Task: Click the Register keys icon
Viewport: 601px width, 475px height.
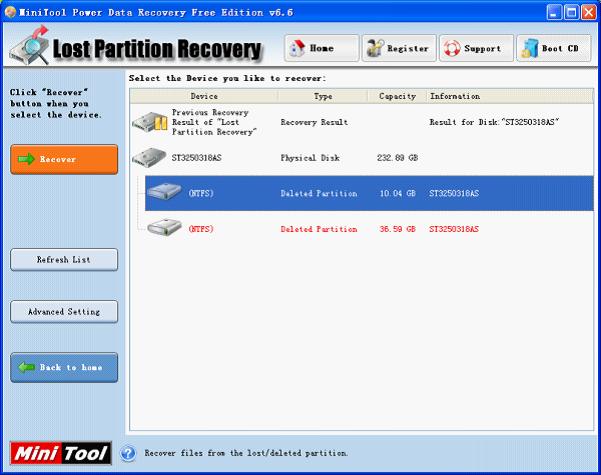Action: [x=375, y=48]
